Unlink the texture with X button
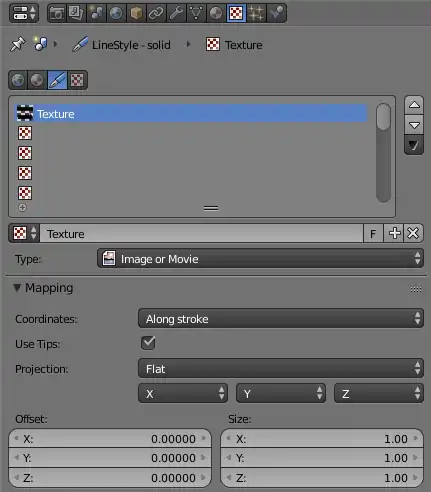Screen dimensions: 431x492 pos(413,233)
